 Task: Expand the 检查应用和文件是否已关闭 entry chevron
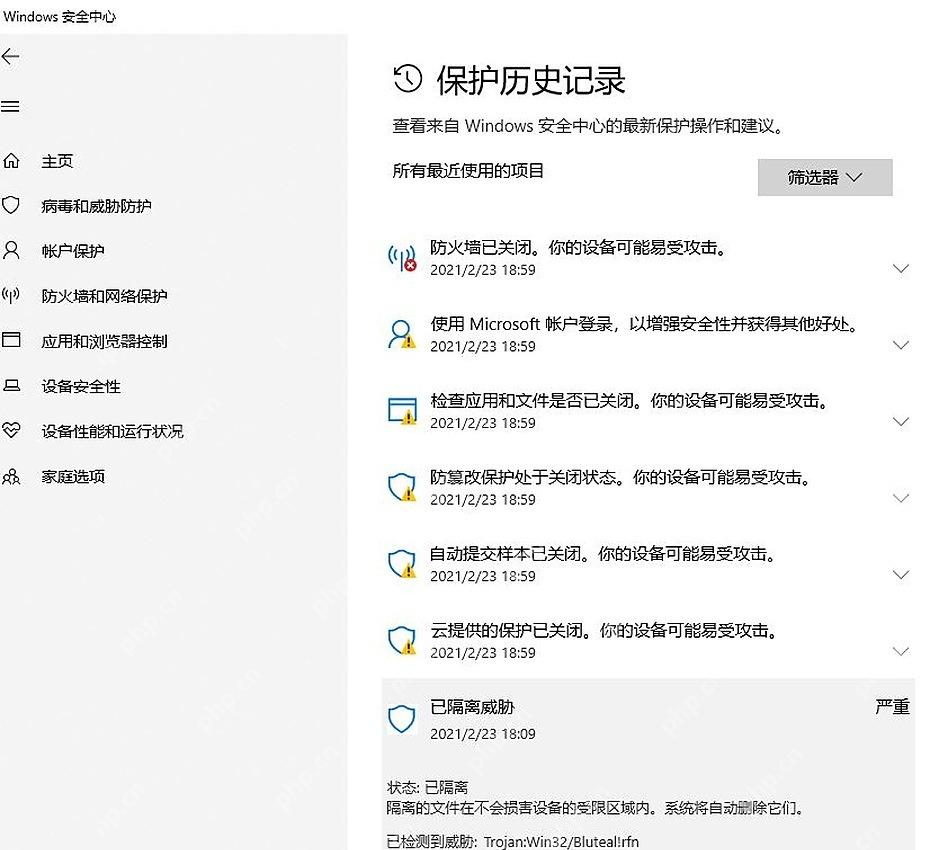coord(901,422)
